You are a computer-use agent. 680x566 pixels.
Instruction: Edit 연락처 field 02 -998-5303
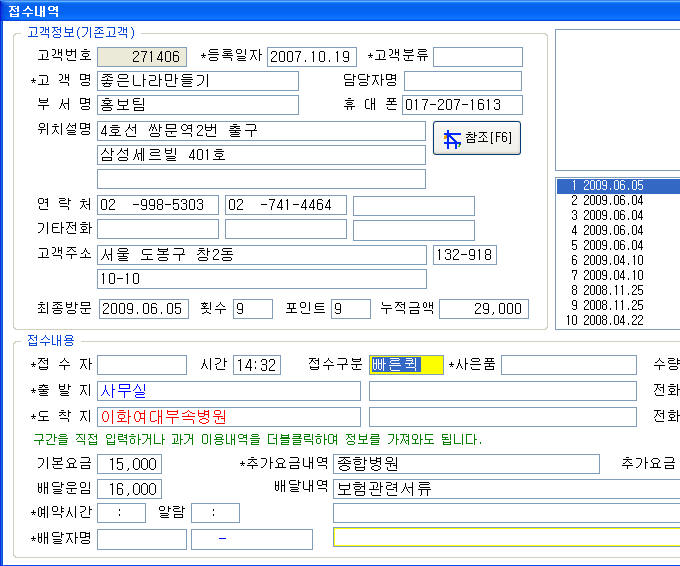158,205
